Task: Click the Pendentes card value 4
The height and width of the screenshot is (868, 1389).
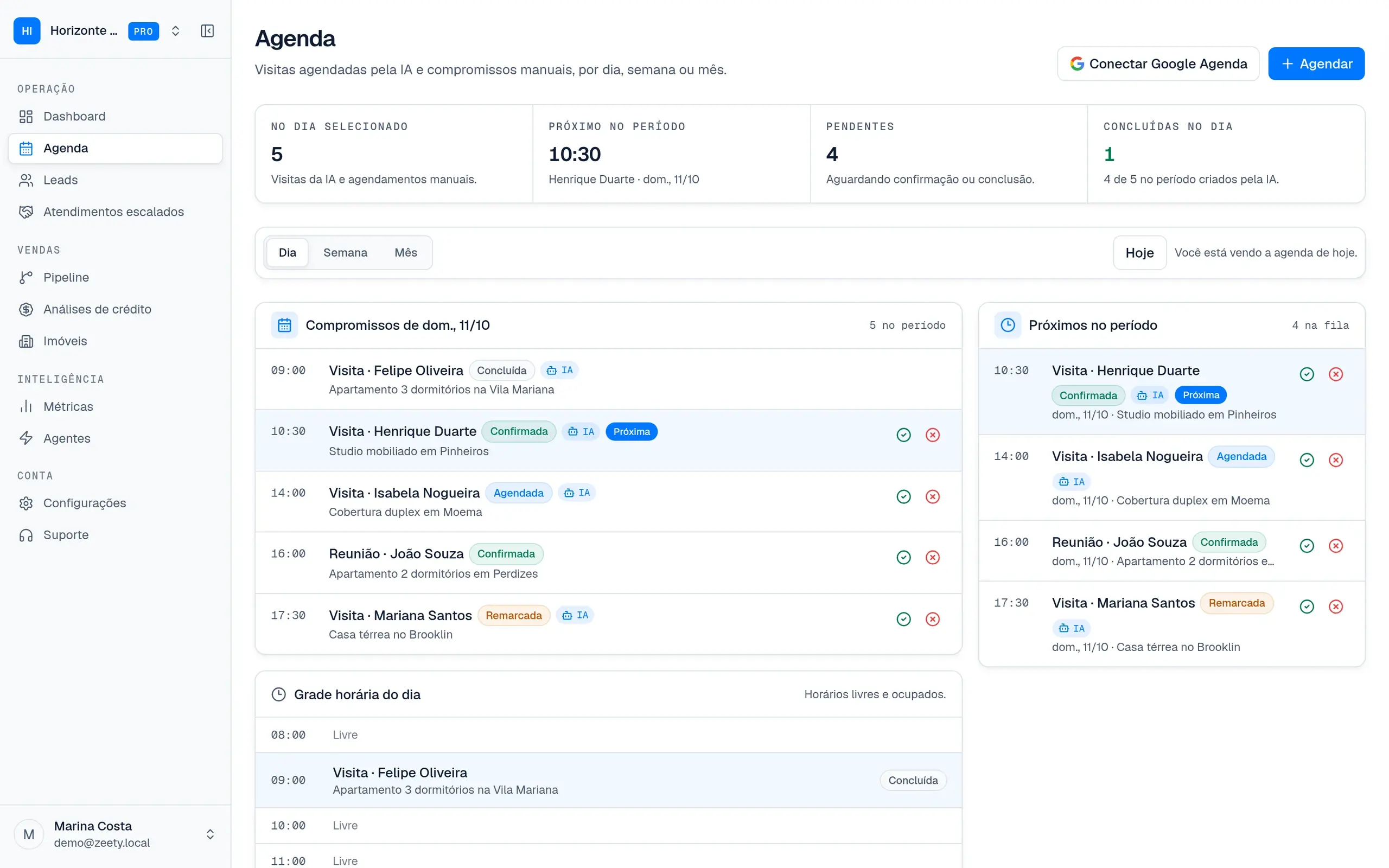Action: (832, 155)
